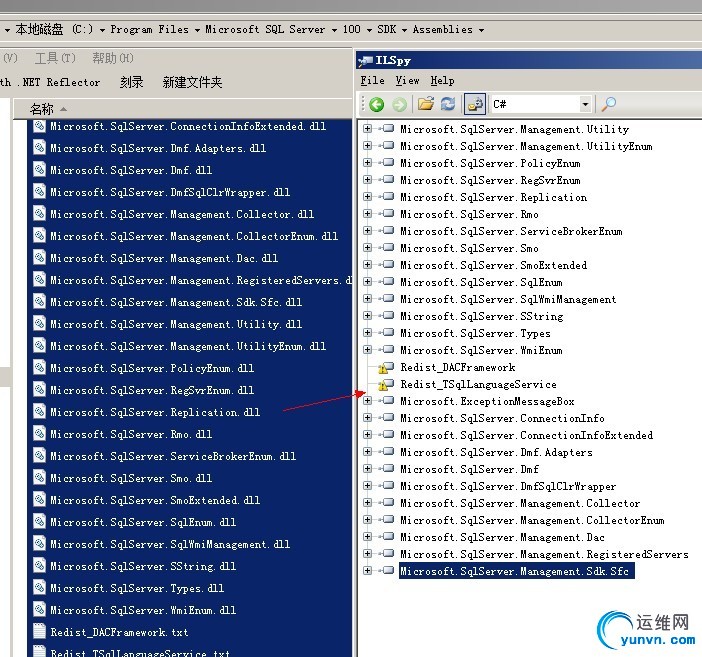This screenshot has height=657, width=702.
Task: Click text file icon of Redist_DACFramework.txt
Action: 39,632
